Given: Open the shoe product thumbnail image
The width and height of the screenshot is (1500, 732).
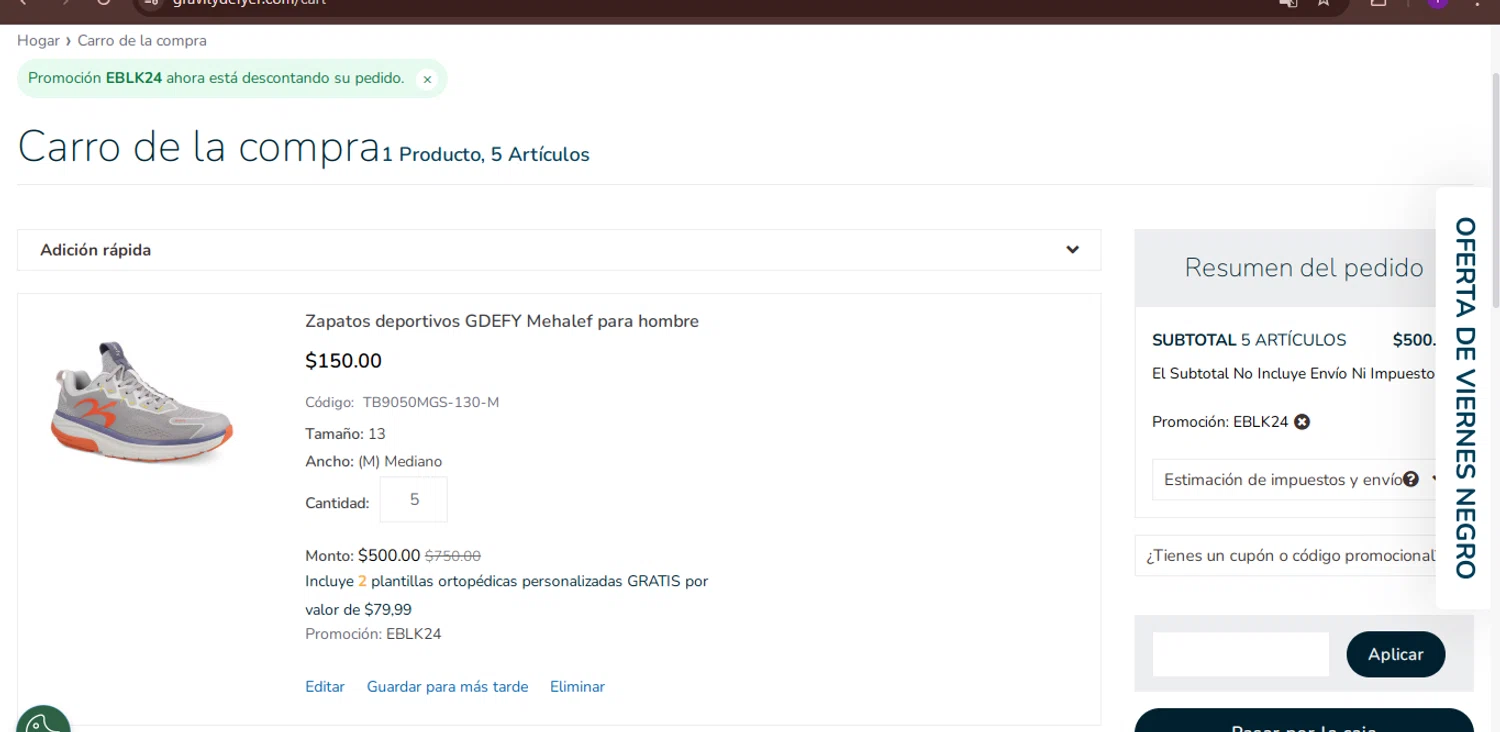Looking at the screenshot, I should click(x=141, y=403).
